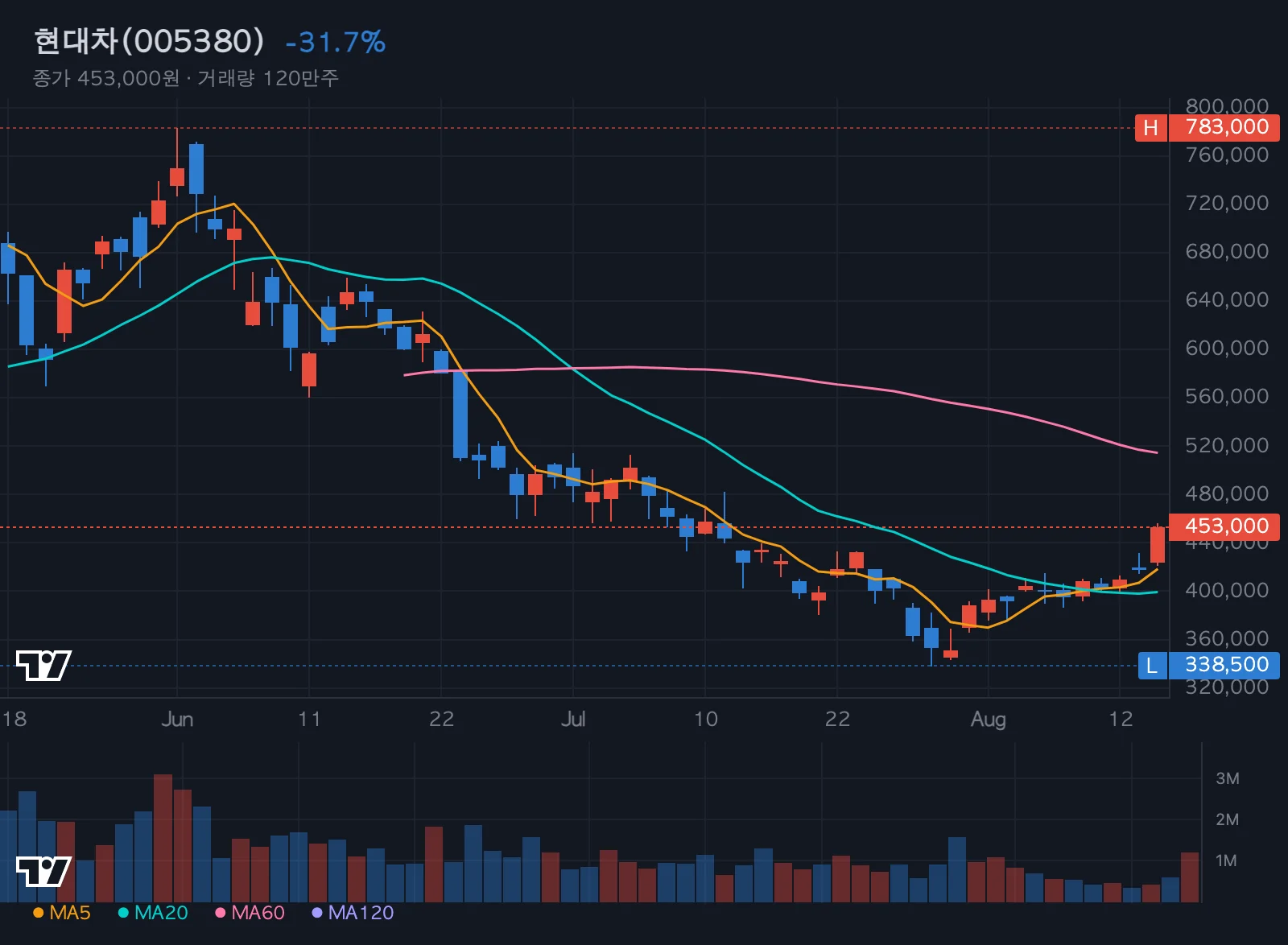Image resolution: width=1288 pixels, height=945 pixels.
Task: Click the MA20 legend label
Action: tap(161, 912)
